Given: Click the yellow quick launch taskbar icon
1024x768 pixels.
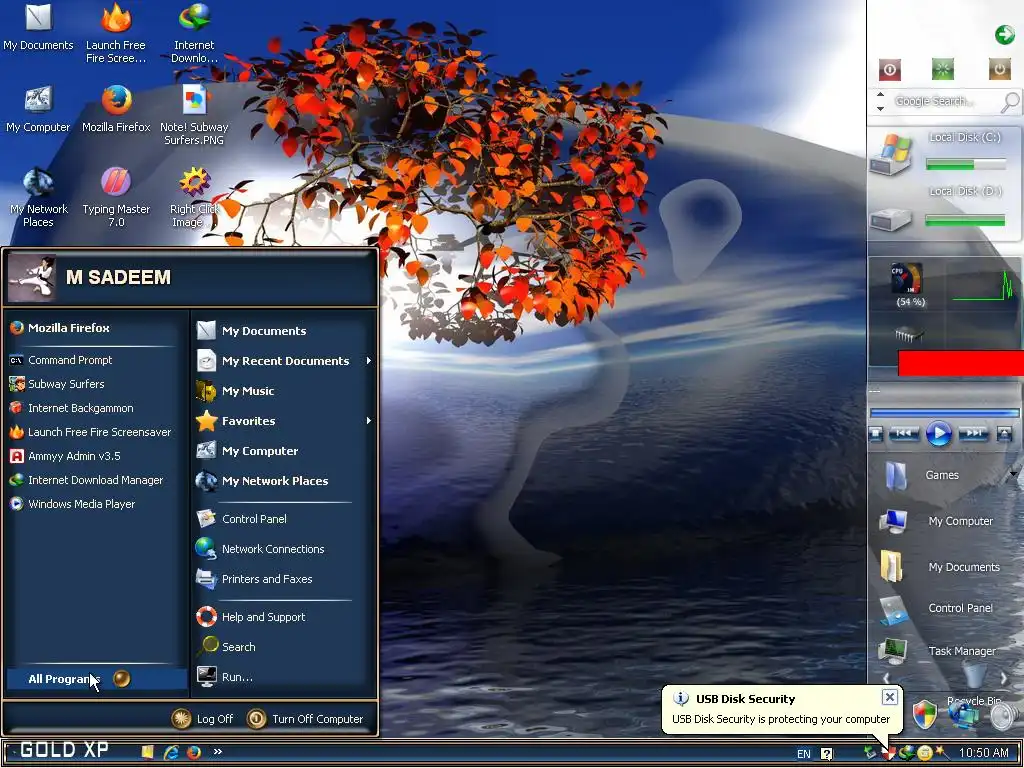Looking at the screenshot, I should click(148, 752).
